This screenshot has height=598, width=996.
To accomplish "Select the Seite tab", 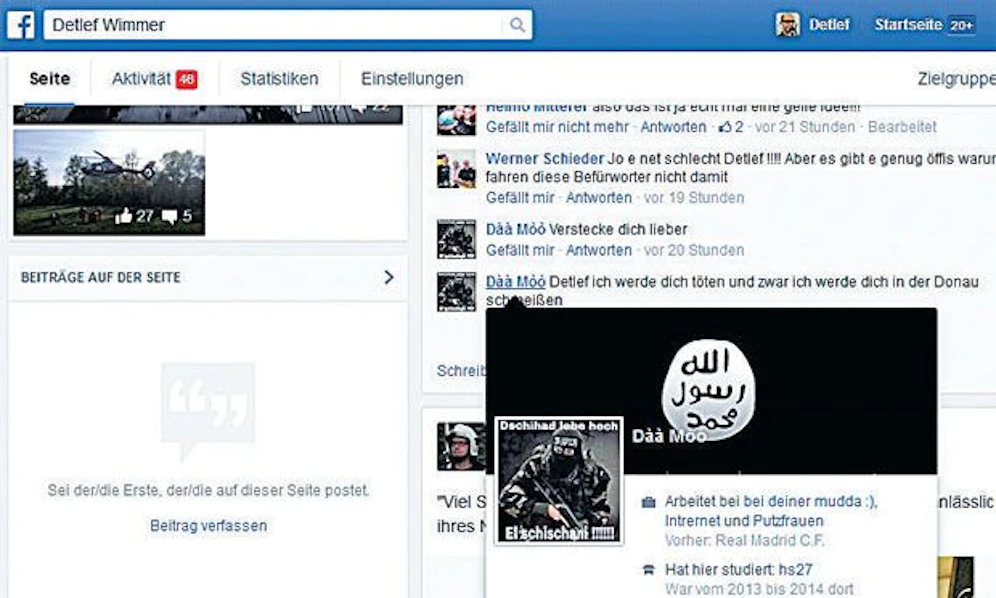I will [x=50, y=79].
